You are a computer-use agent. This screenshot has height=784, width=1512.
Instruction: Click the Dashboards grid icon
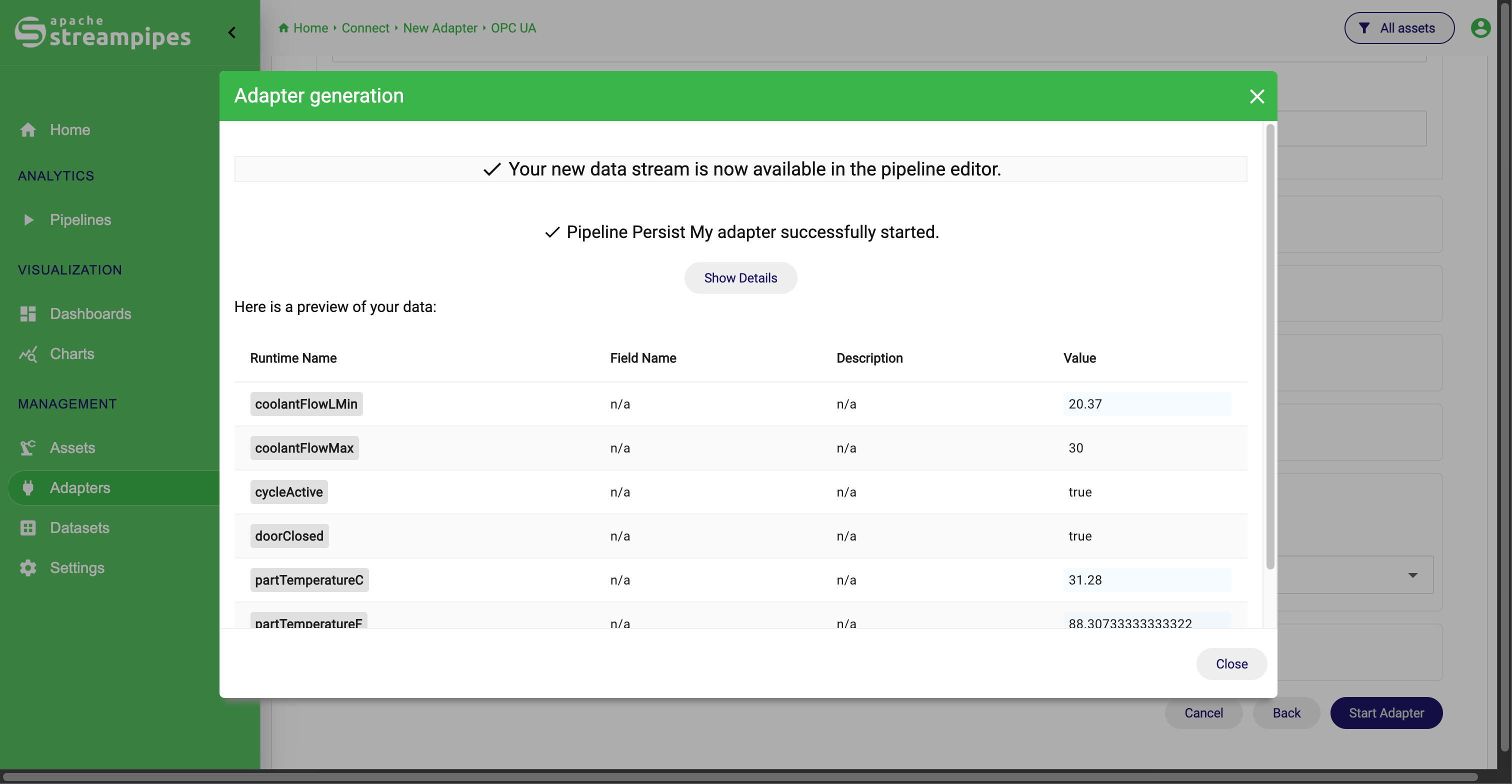(x=27, y=313)
